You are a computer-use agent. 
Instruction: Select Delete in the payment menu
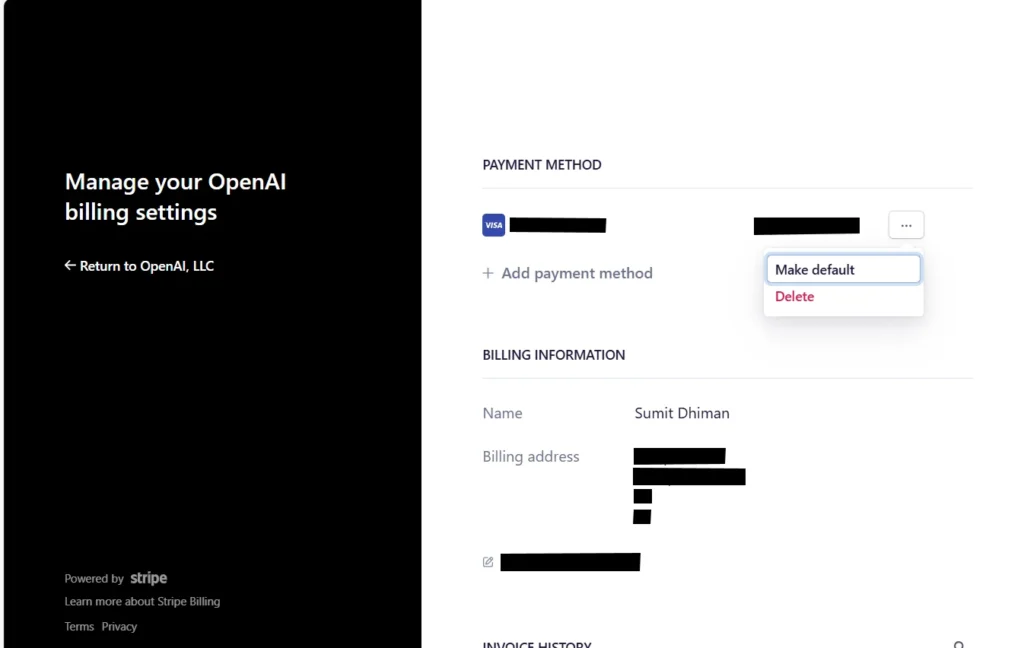[794, 297]
